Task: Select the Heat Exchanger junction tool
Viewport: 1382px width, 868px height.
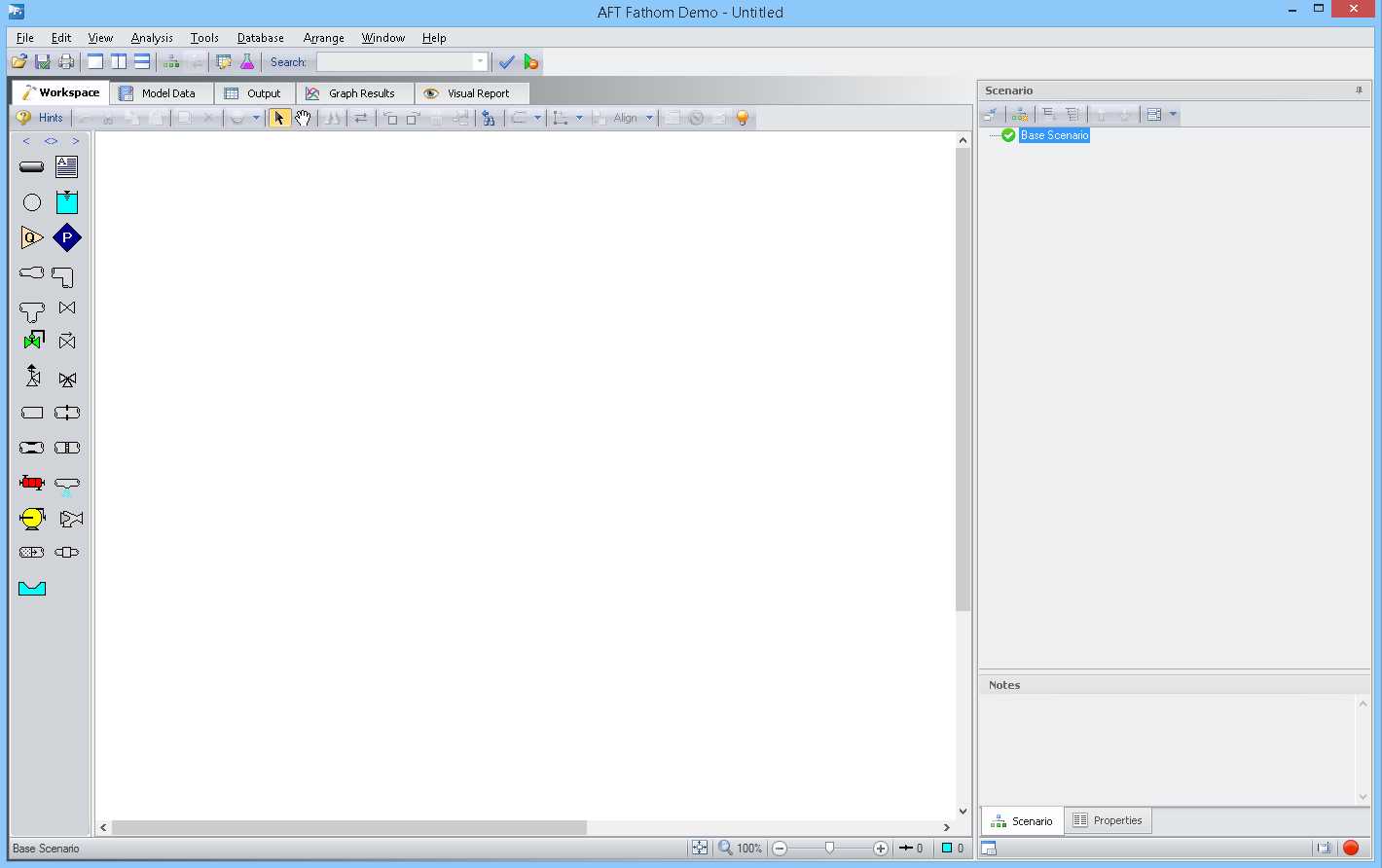Action: [32, 482]
